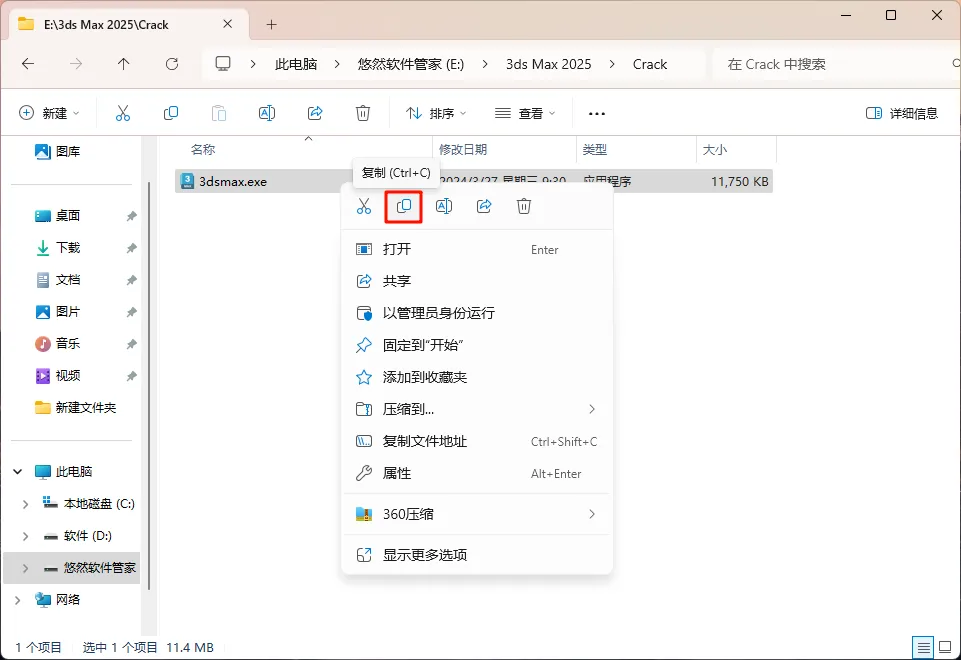Choose 复制文件地址
This screenshot has width=961, height=660.
pyautogui.click(x=477, y=441)
